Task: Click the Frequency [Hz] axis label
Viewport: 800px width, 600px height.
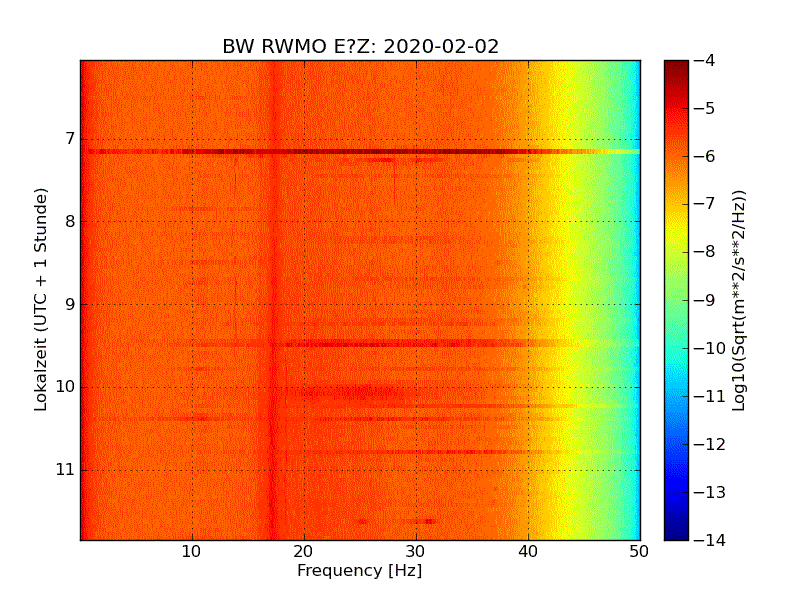Action: (360, 570)
